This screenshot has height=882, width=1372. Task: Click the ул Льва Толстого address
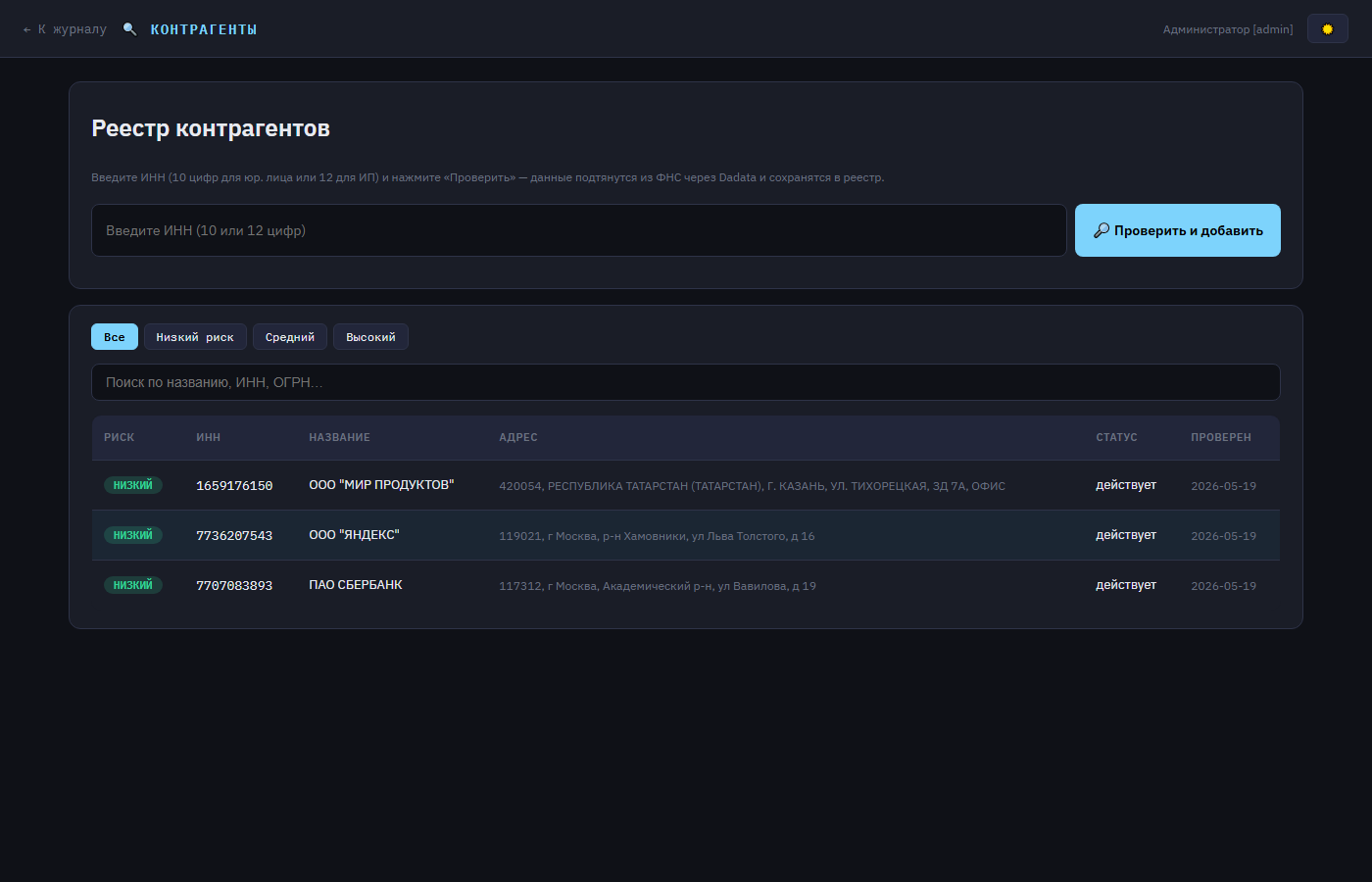(x=657, y=536)
